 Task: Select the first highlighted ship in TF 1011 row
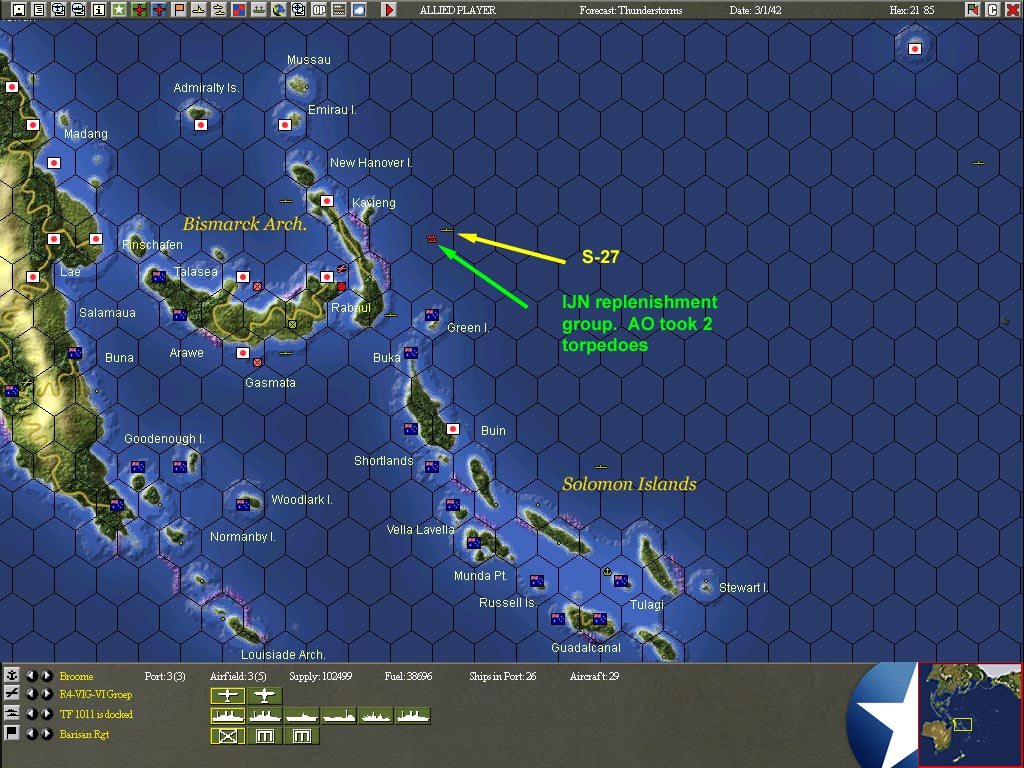click(x=228, y=716)
